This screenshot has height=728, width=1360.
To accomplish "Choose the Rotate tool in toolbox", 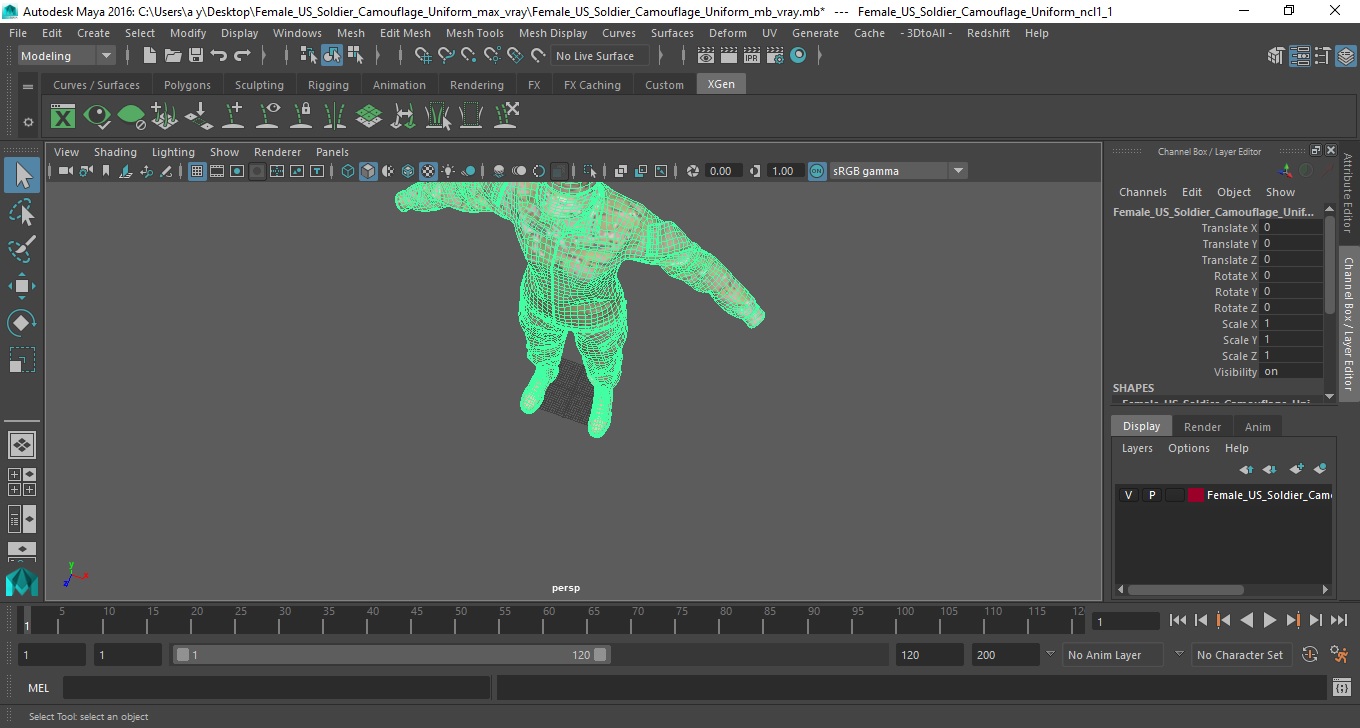I will coord(22,323).
